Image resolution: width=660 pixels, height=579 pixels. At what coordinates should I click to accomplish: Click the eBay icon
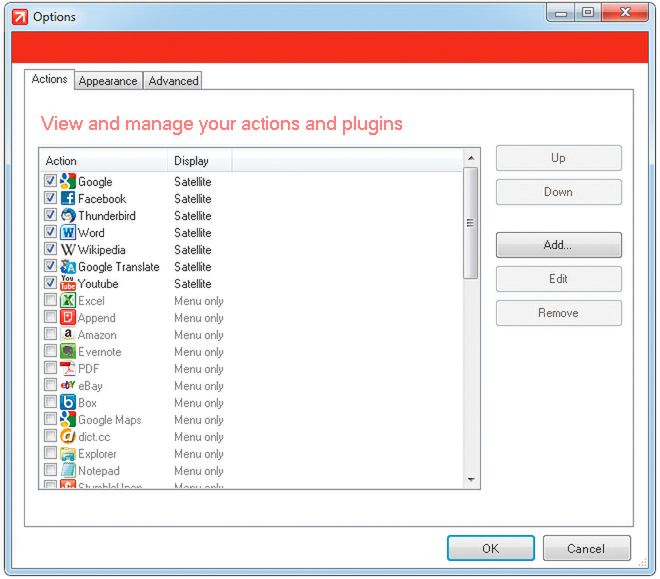[x=68, y=385]
